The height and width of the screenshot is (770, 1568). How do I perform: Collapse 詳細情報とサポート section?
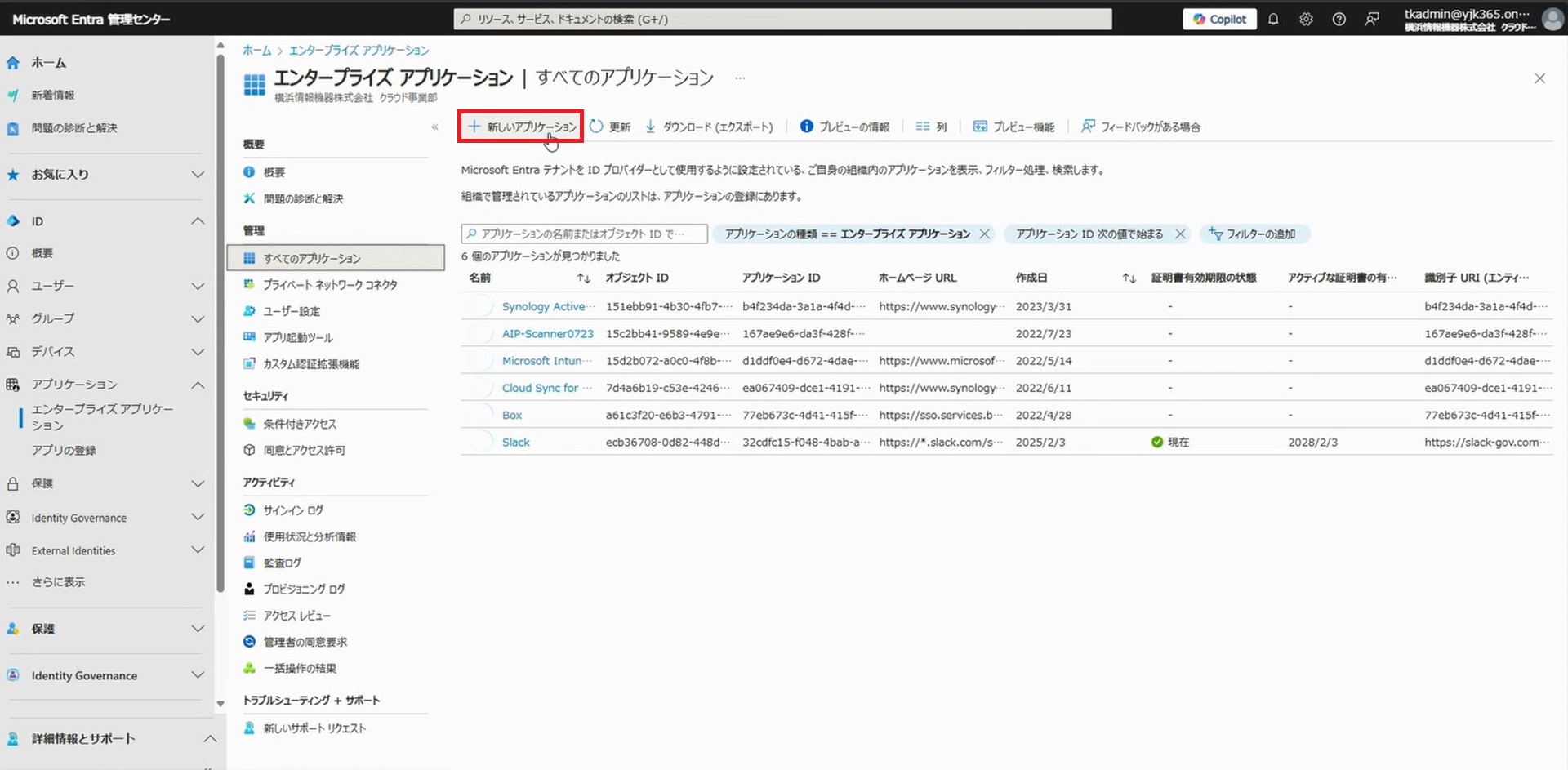tap(210, 738)
